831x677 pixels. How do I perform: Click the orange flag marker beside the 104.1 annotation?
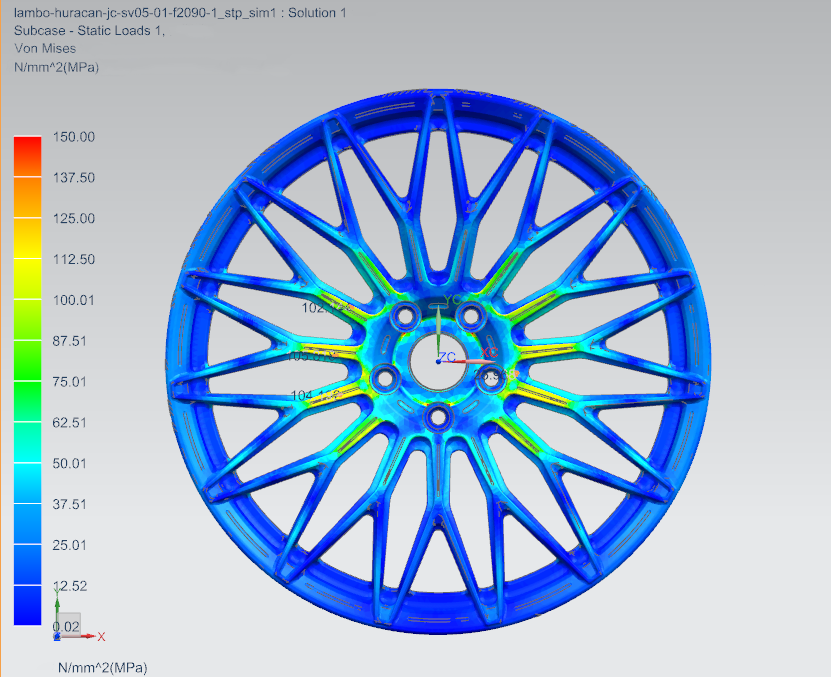(339, 394)
